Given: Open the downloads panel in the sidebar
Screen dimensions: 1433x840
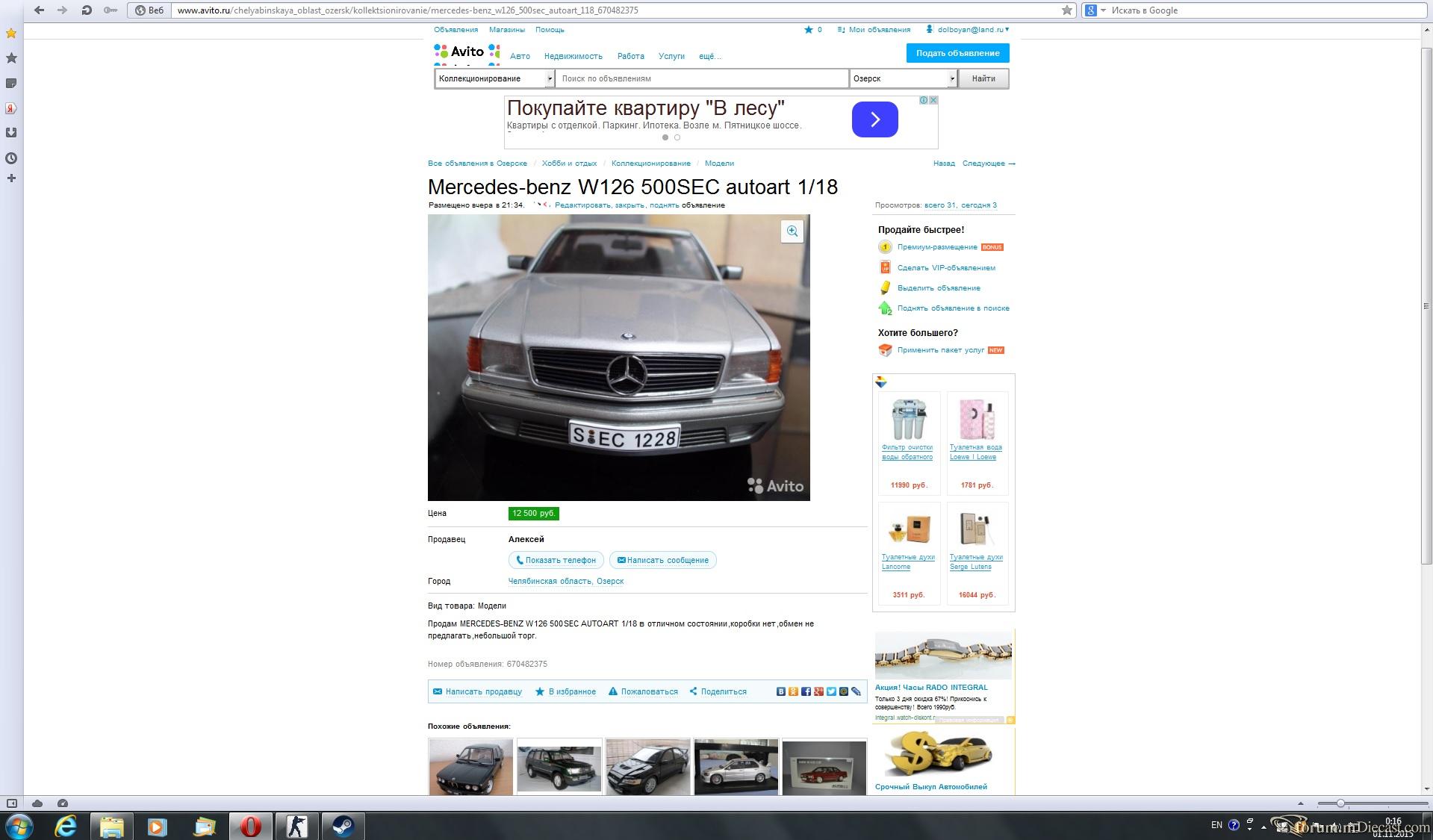Looking at the screenshot, I should pyautogui.click(x=11, y=132).
